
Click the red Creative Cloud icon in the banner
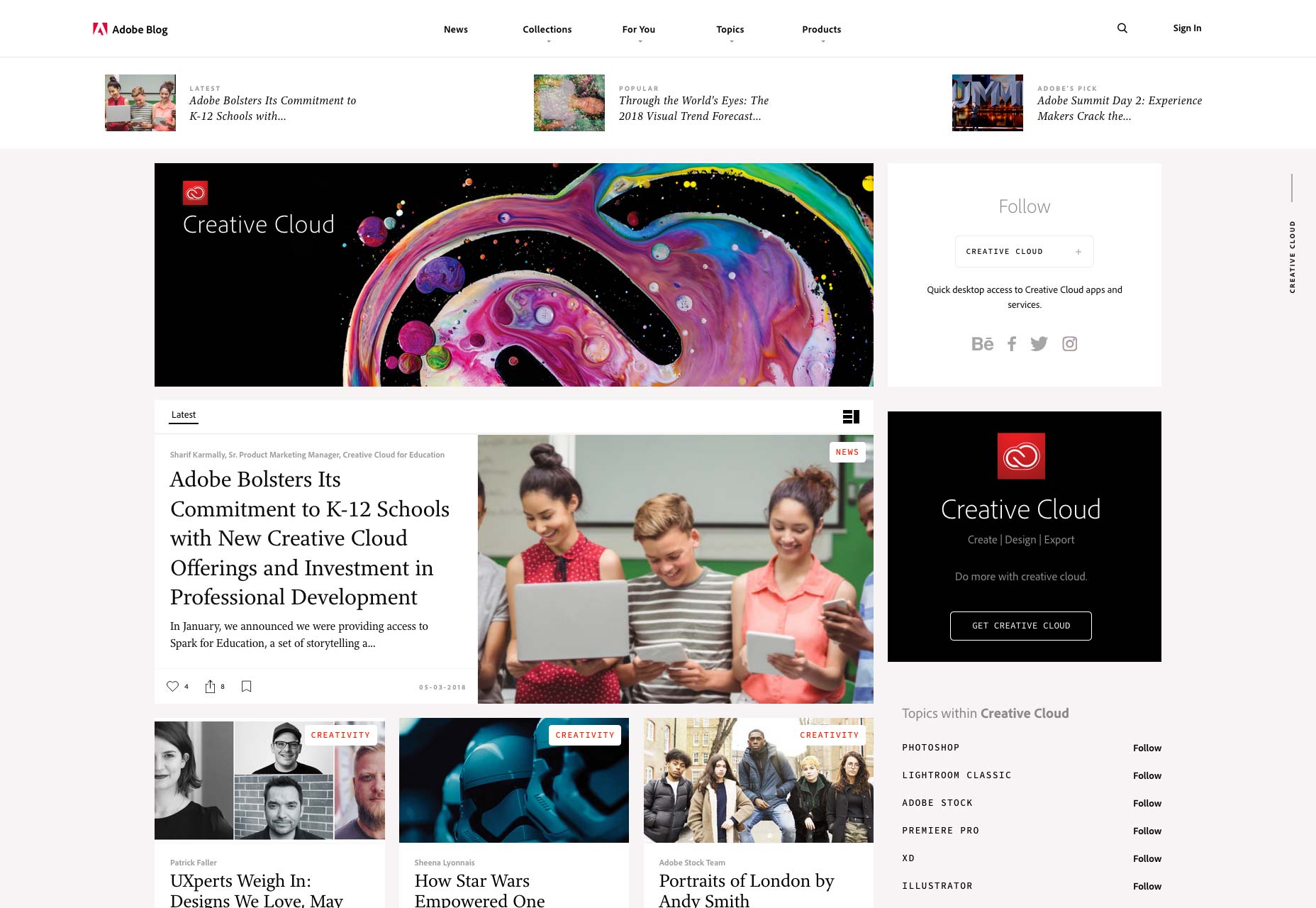195,193
